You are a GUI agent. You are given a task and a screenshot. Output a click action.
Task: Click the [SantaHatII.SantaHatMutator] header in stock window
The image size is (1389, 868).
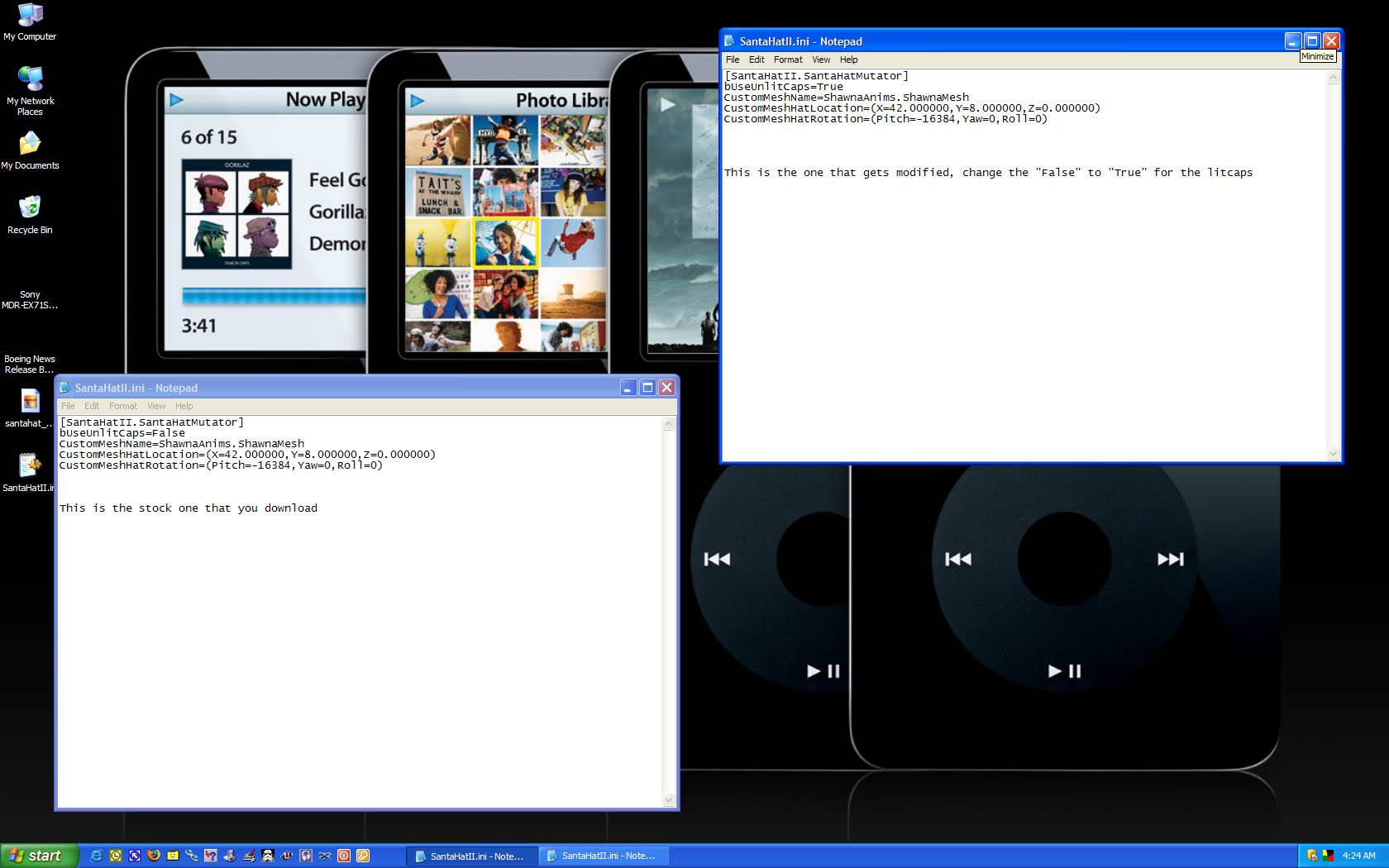151,422
